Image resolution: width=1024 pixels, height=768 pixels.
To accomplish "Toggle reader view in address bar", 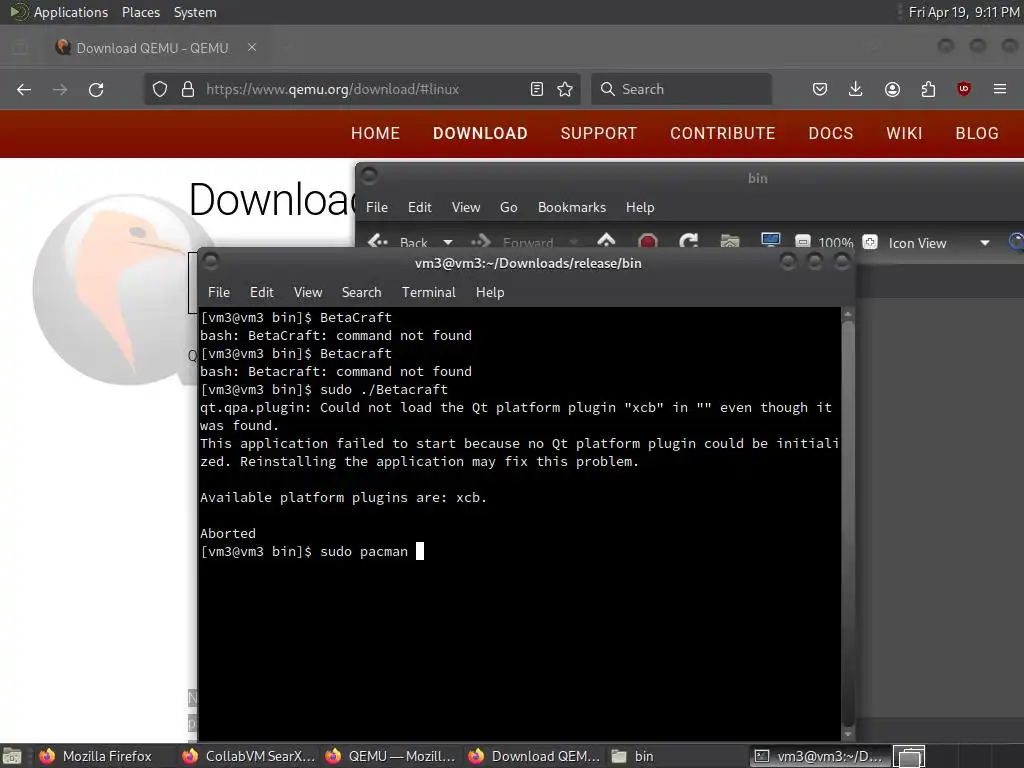I will tap(537, 89).
